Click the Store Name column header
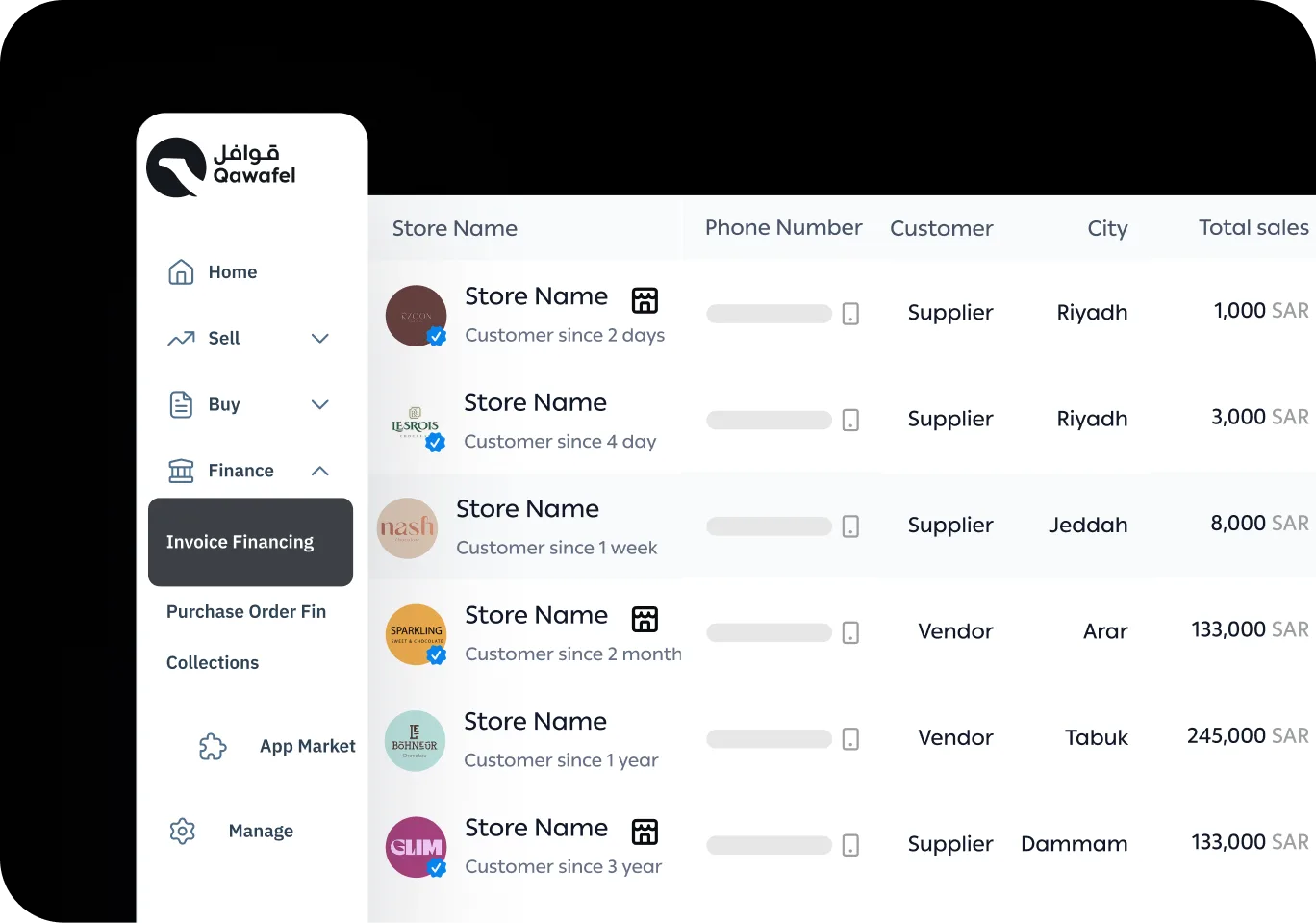 454,229
